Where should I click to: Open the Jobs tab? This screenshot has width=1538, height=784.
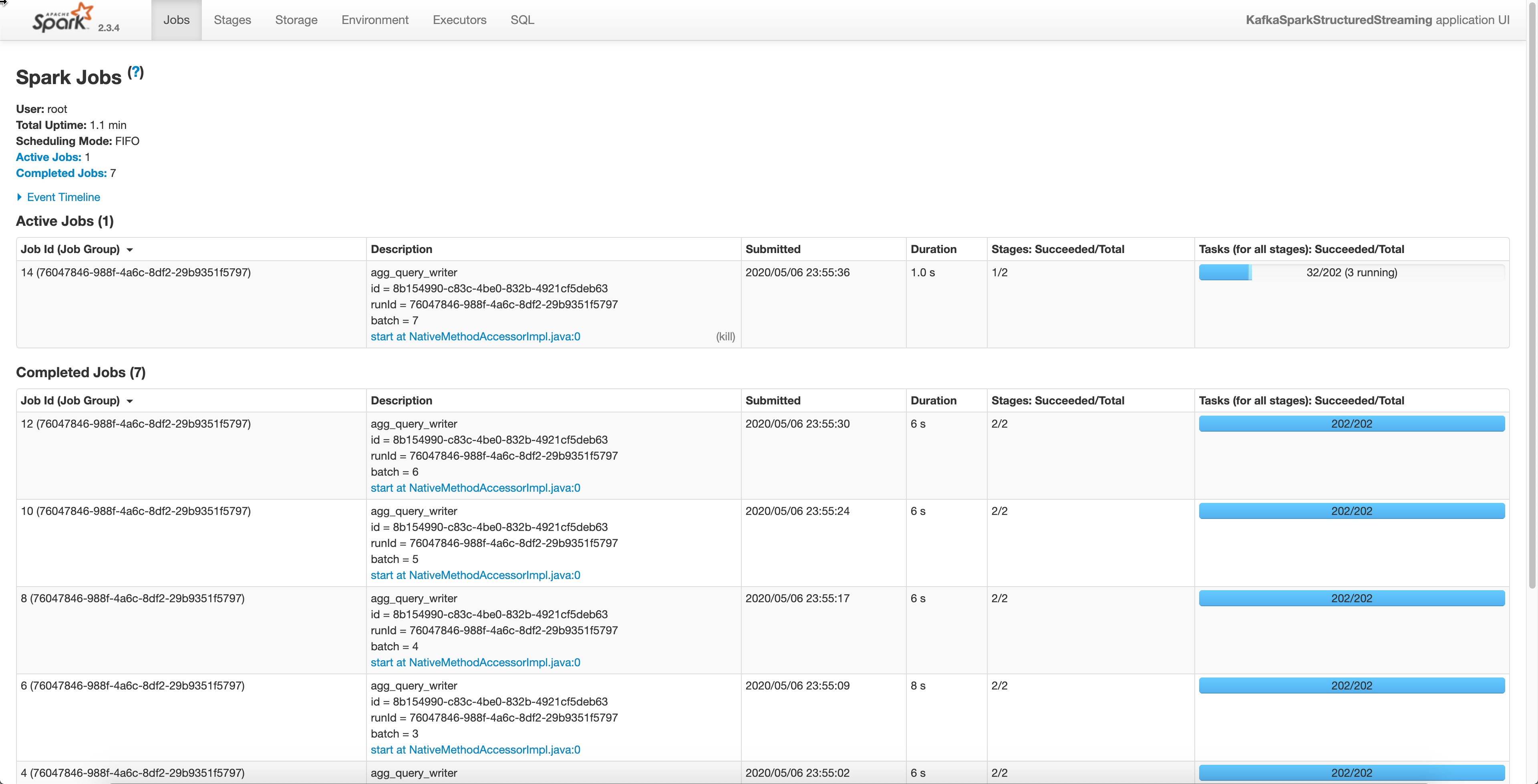[176, 20]
